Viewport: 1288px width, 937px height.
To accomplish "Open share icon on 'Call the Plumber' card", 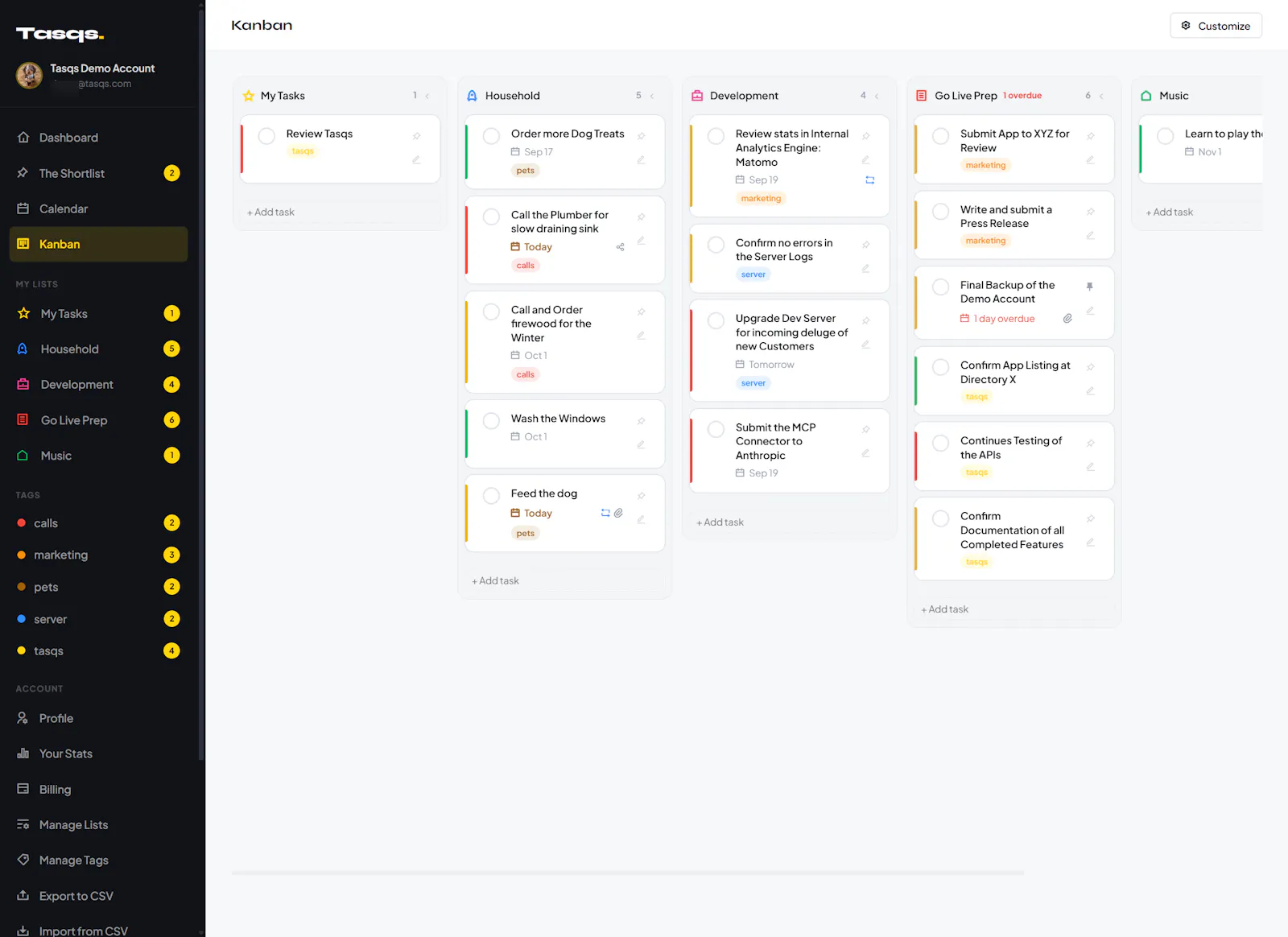I will (x=620, y=247).
